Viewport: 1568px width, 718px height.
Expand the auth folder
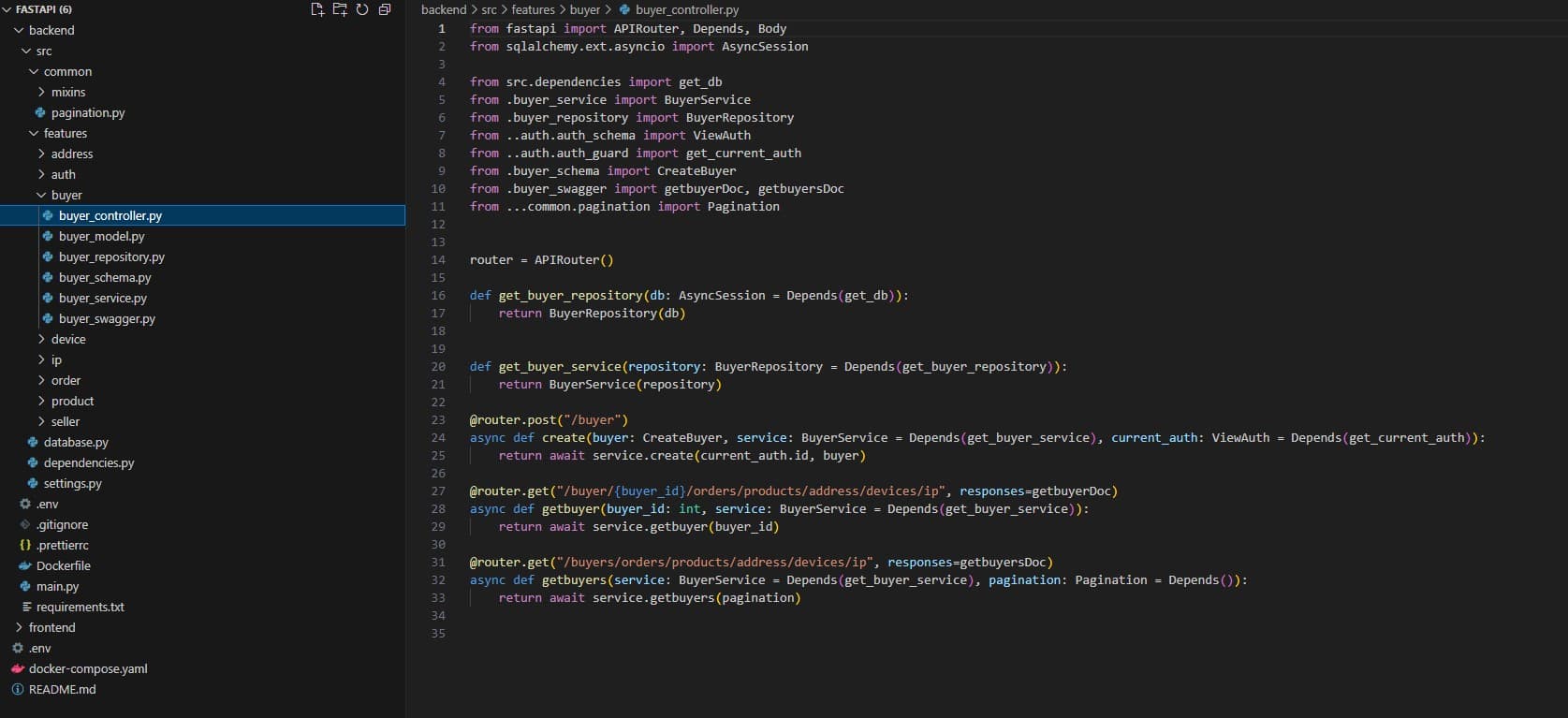click(41, 174)
